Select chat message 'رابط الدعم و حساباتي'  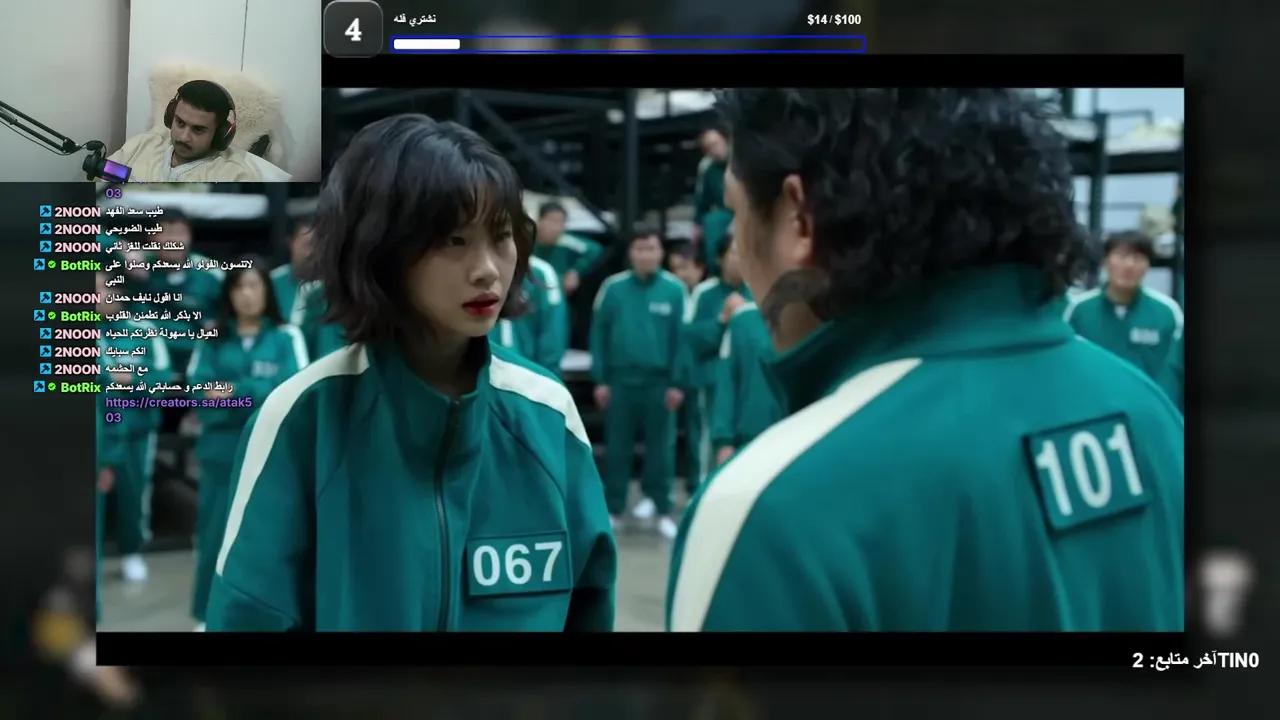(x=169, y=387)
